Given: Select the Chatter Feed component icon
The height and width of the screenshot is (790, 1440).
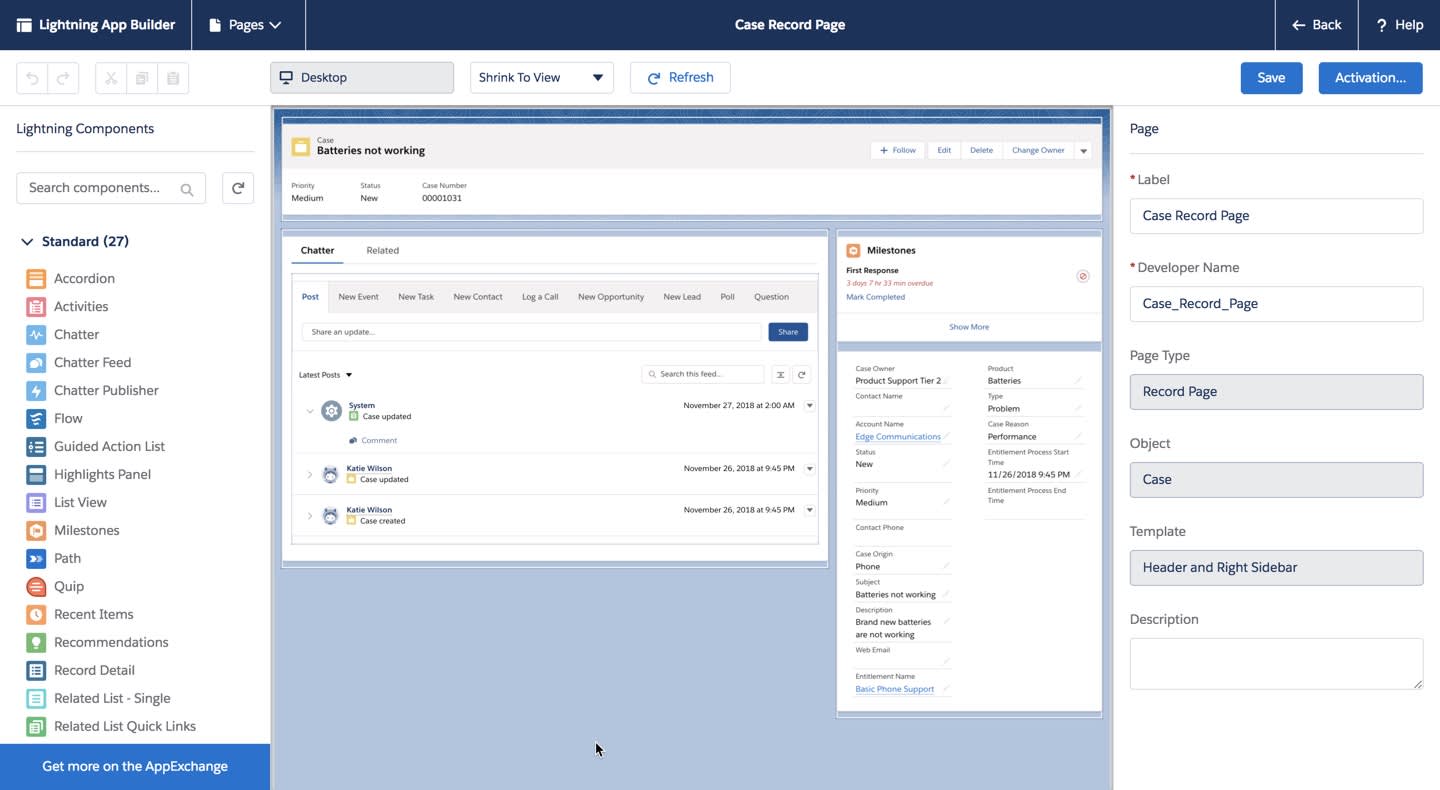Looking at the screenshot, I should point(36,363).
